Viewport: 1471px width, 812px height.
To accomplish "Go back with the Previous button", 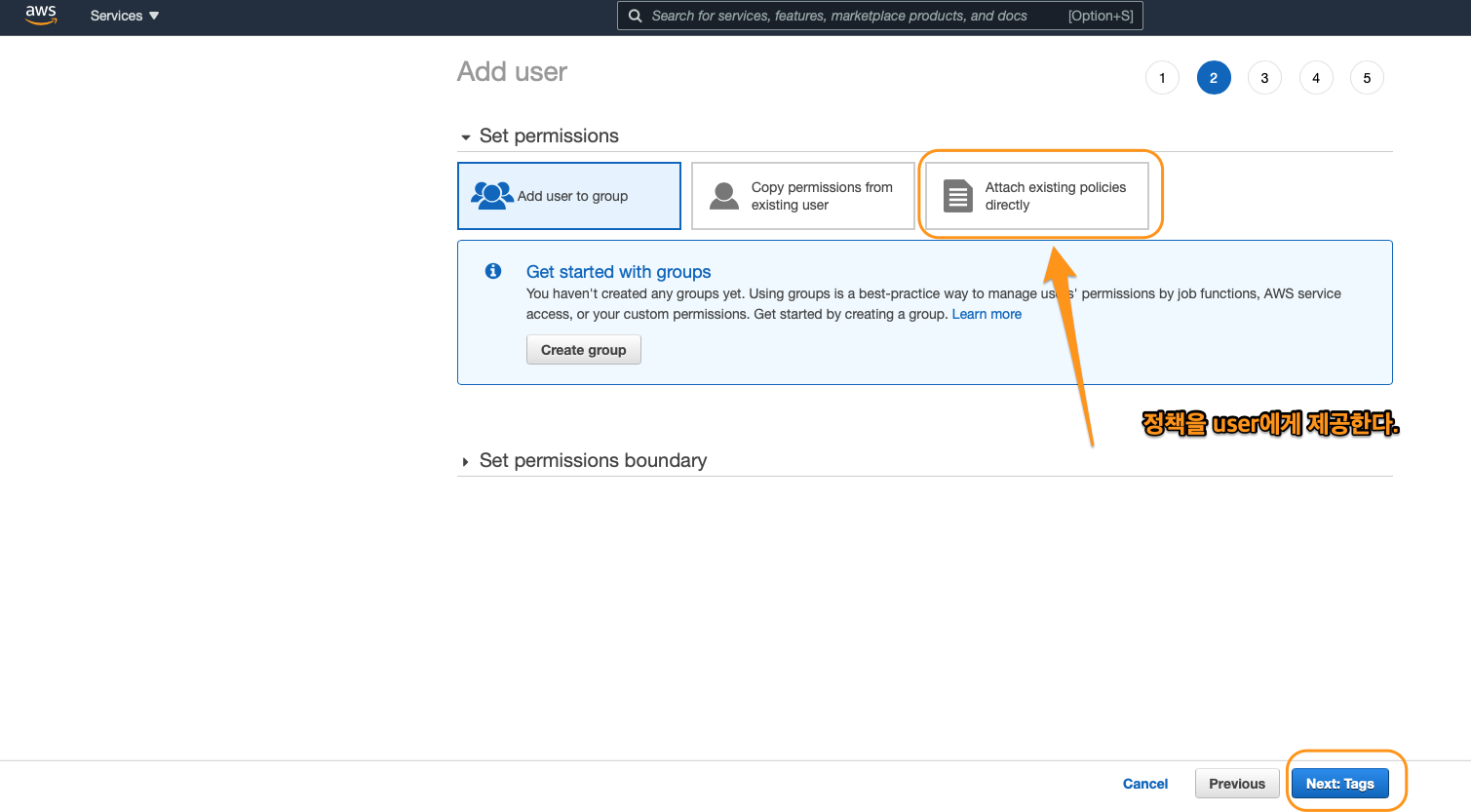I will point(1236,784).
